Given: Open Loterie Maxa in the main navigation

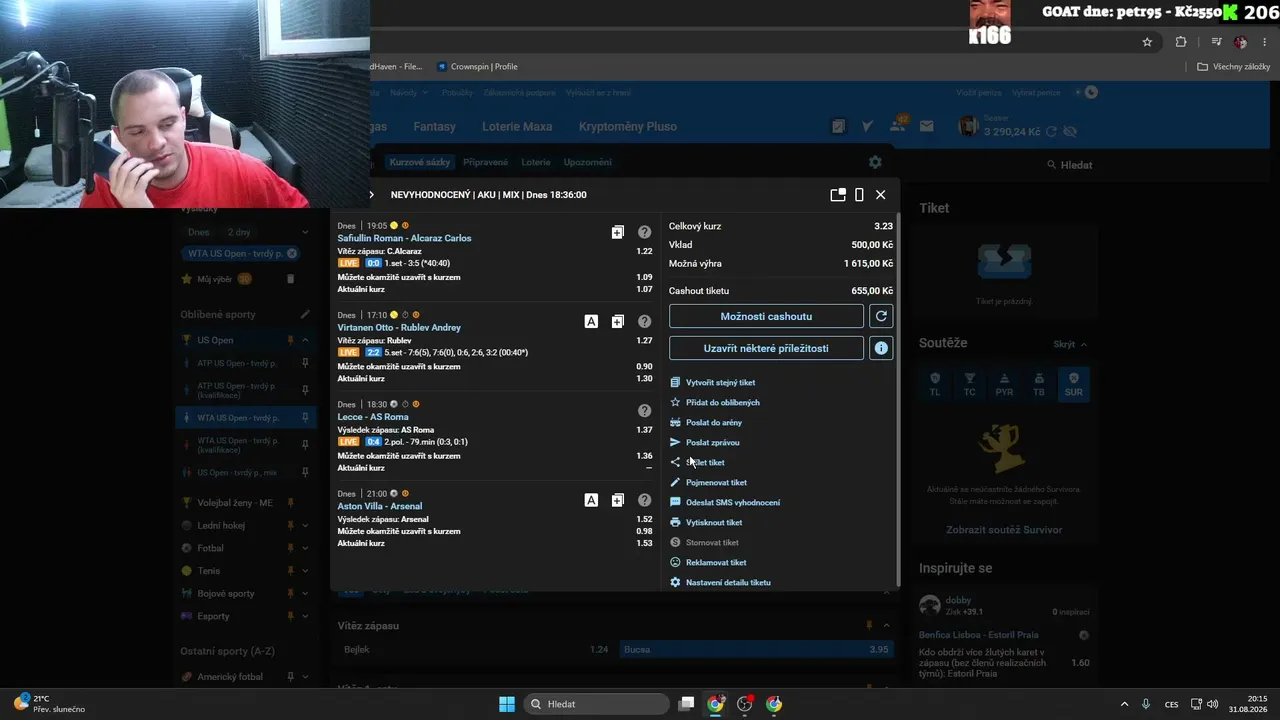Looking at the screenshot, I should (517, 127).
